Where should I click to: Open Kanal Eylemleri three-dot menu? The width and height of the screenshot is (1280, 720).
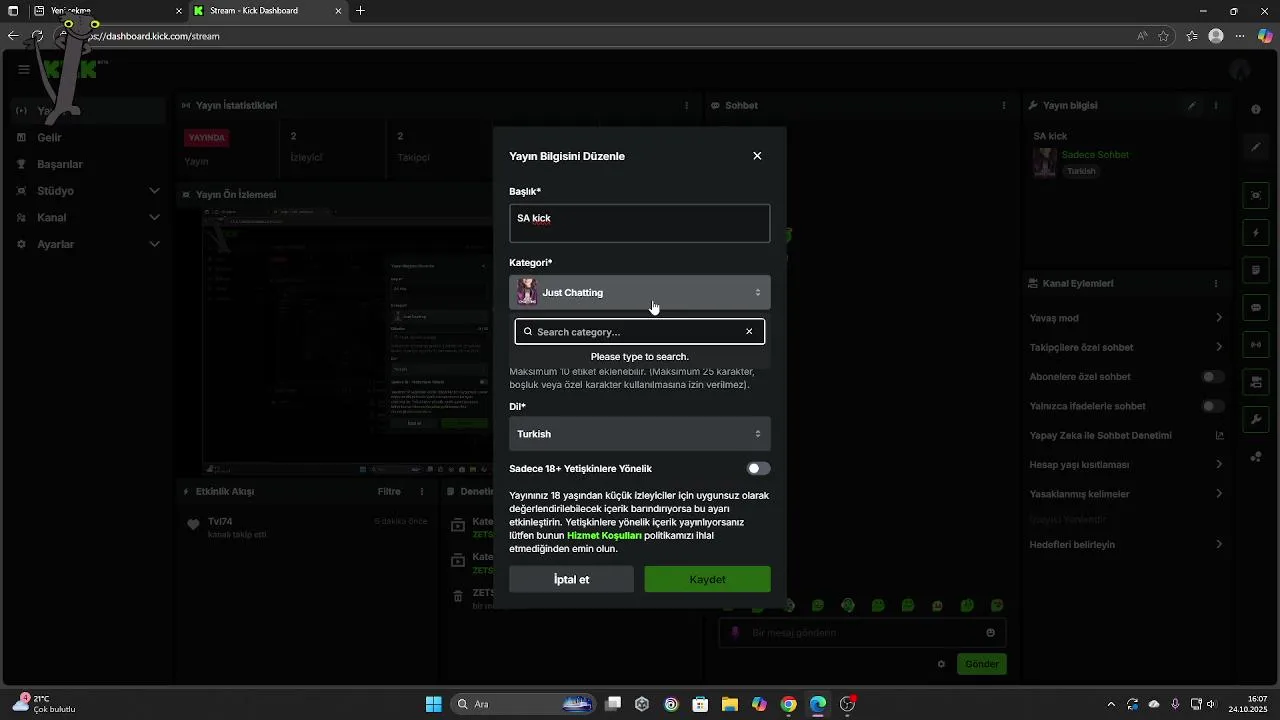tap(1216, 283)
